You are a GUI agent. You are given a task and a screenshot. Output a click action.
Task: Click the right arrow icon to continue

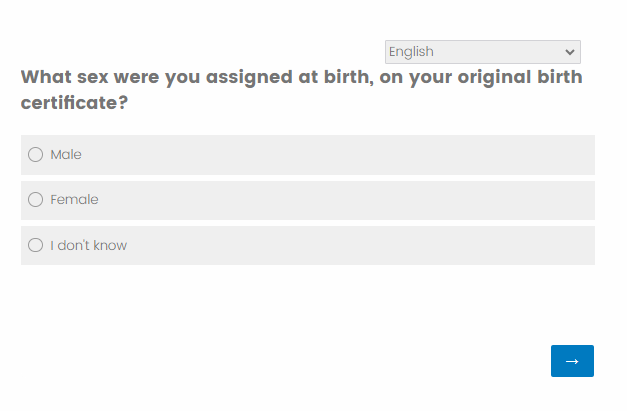(x=572, y=361)
